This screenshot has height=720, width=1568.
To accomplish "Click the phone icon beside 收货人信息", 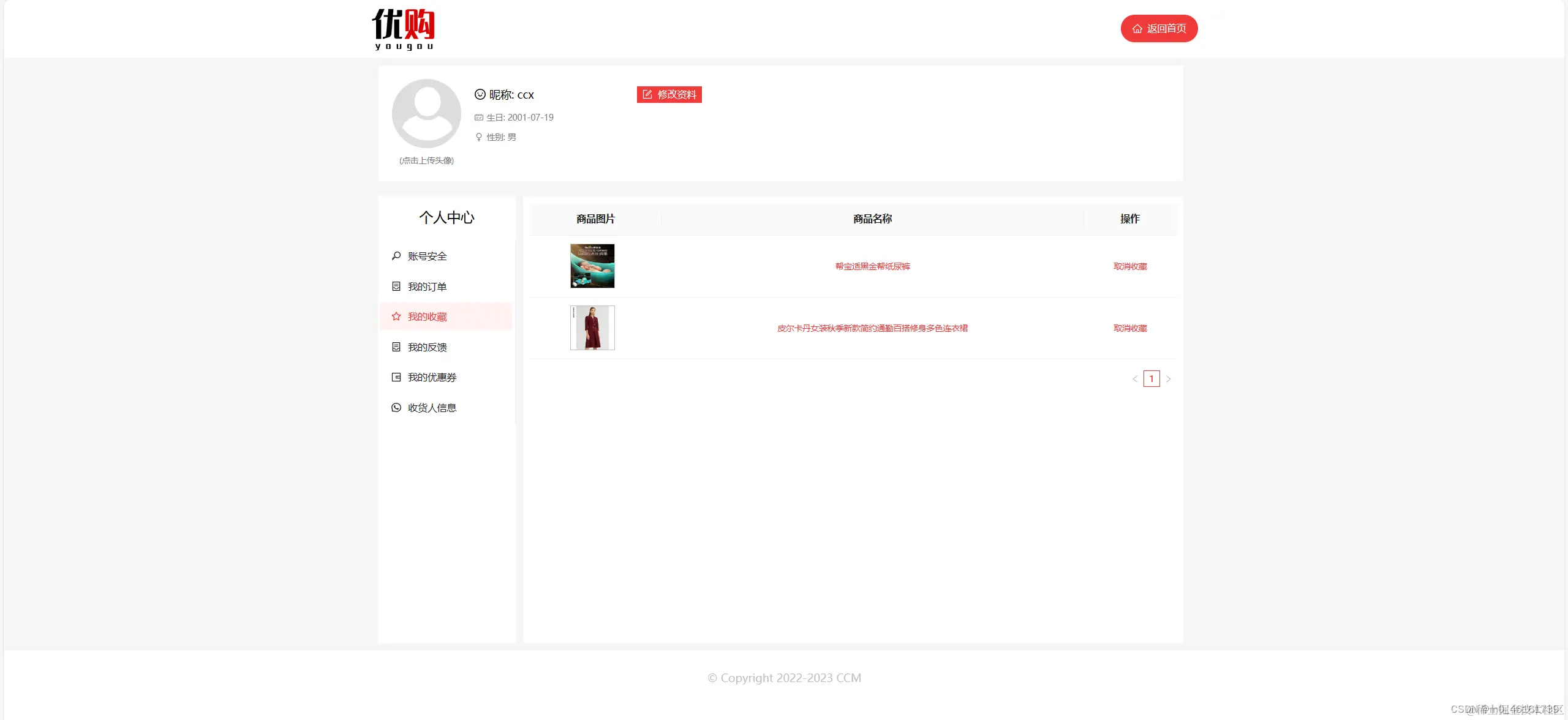I will point(396,408).
